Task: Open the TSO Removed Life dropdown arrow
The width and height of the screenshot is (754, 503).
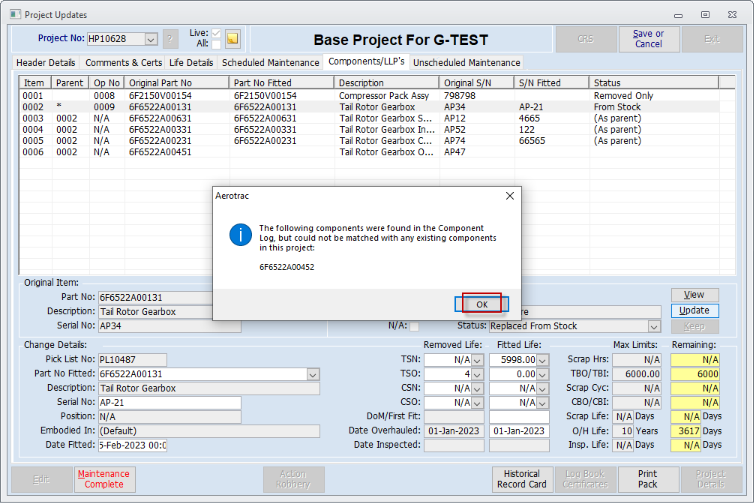Action: click(x=478, y=374)
